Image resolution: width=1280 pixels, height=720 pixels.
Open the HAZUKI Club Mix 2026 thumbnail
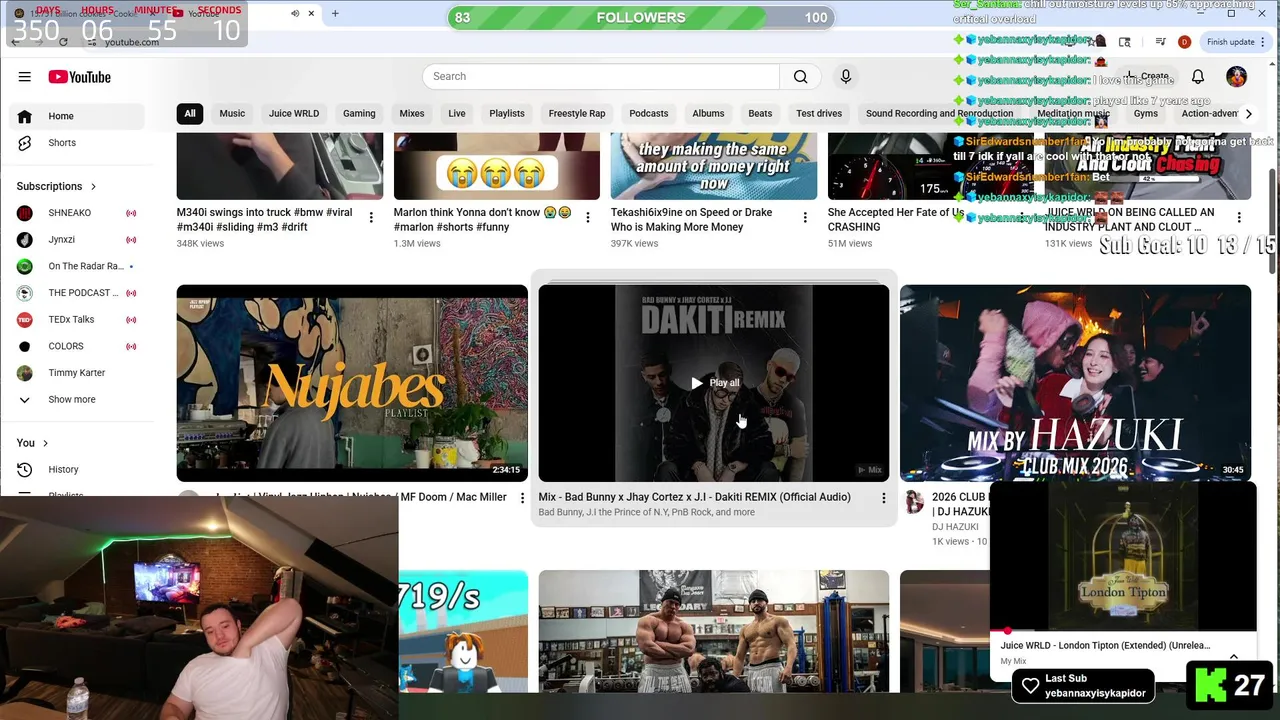pos(1075,383)
